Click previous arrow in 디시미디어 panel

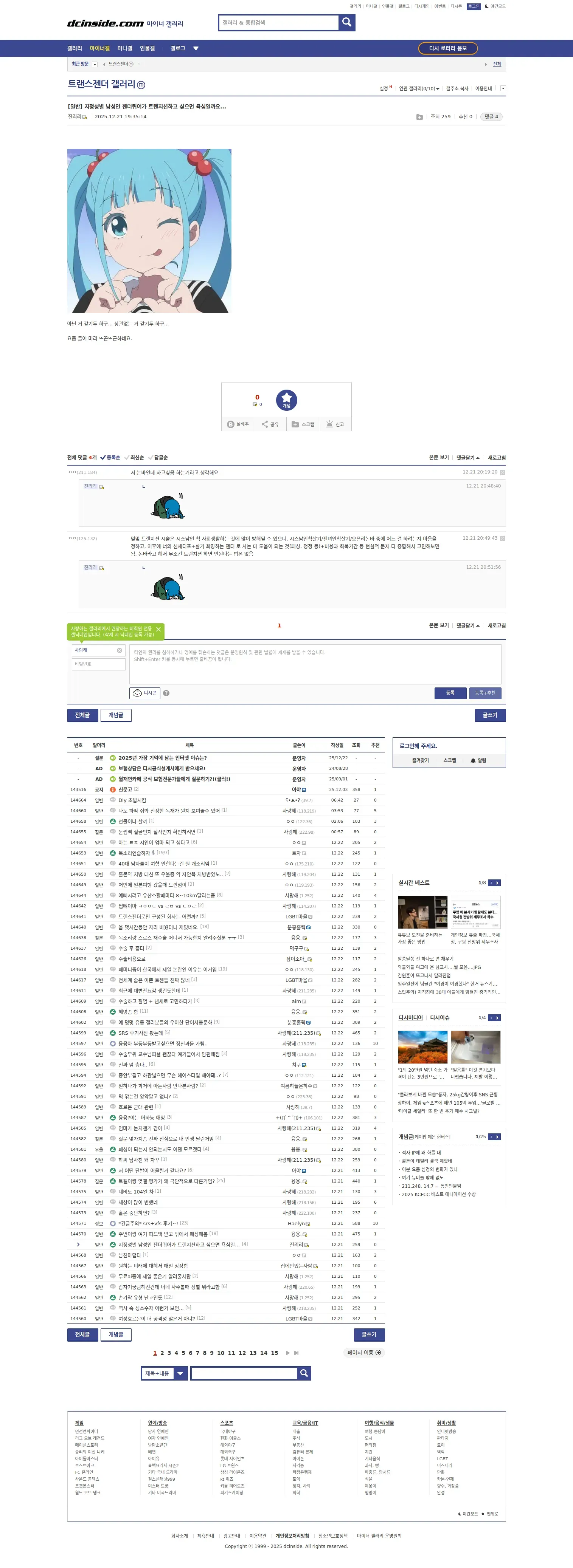(x=491, y=1018)
